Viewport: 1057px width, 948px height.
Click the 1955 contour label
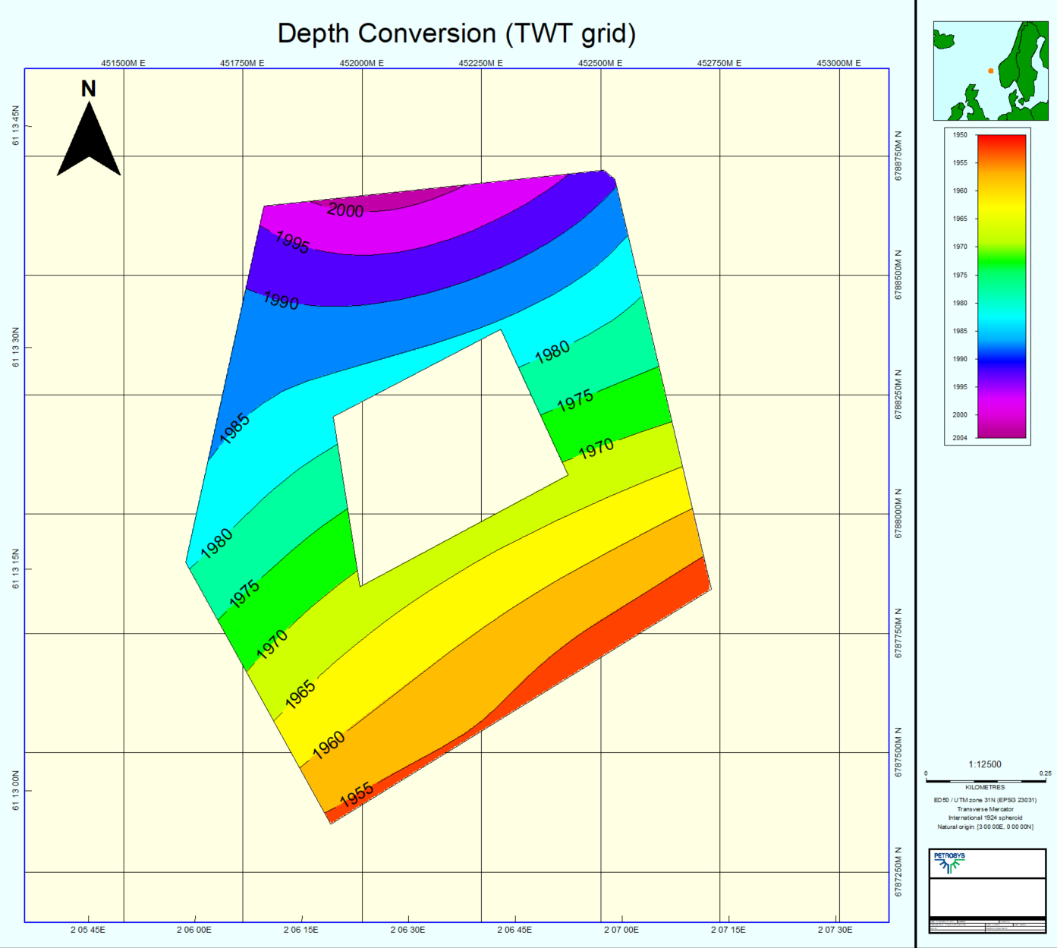tap(356, 795)
